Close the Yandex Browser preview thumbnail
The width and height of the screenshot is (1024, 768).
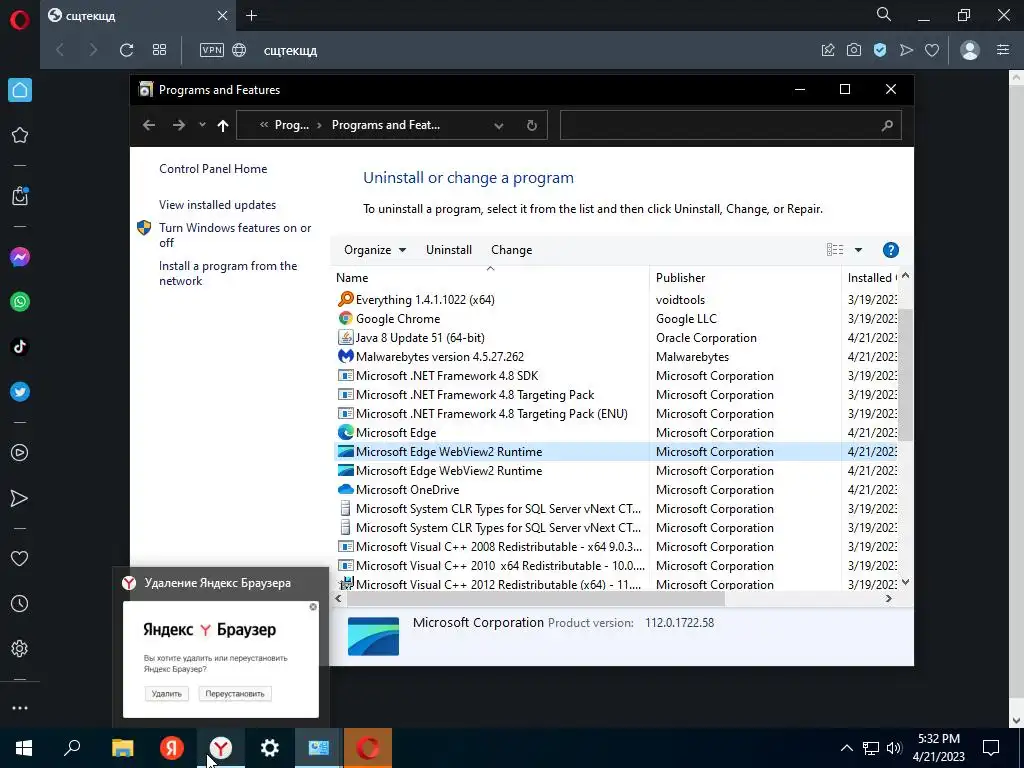313,607
